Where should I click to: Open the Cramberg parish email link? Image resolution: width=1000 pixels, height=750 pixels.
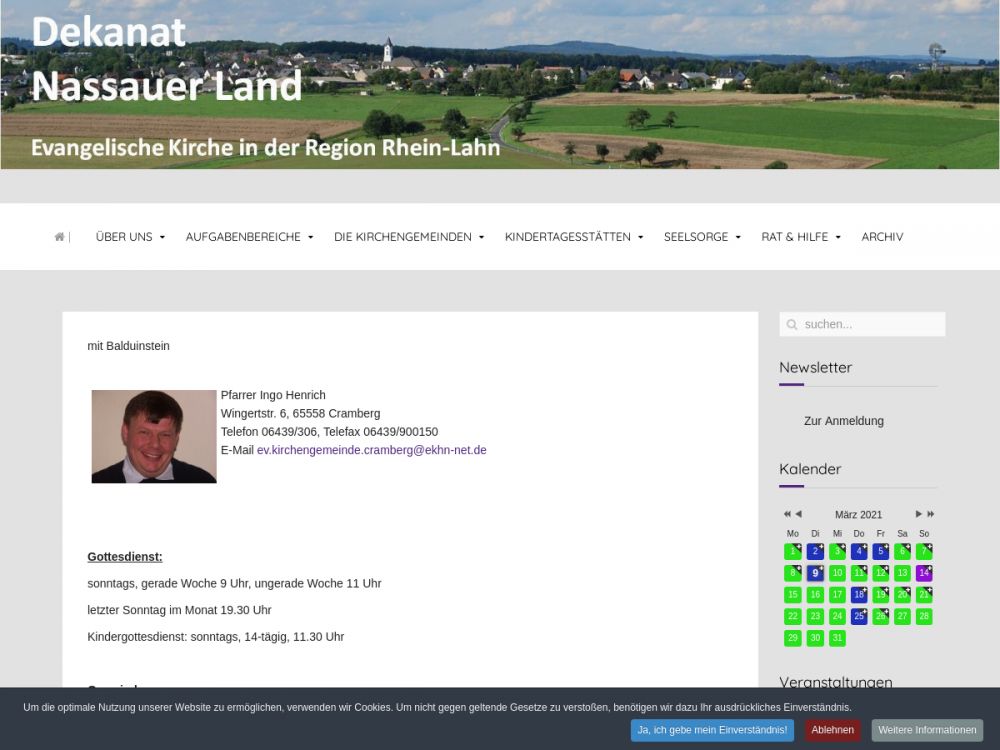[x=371, y=450]
